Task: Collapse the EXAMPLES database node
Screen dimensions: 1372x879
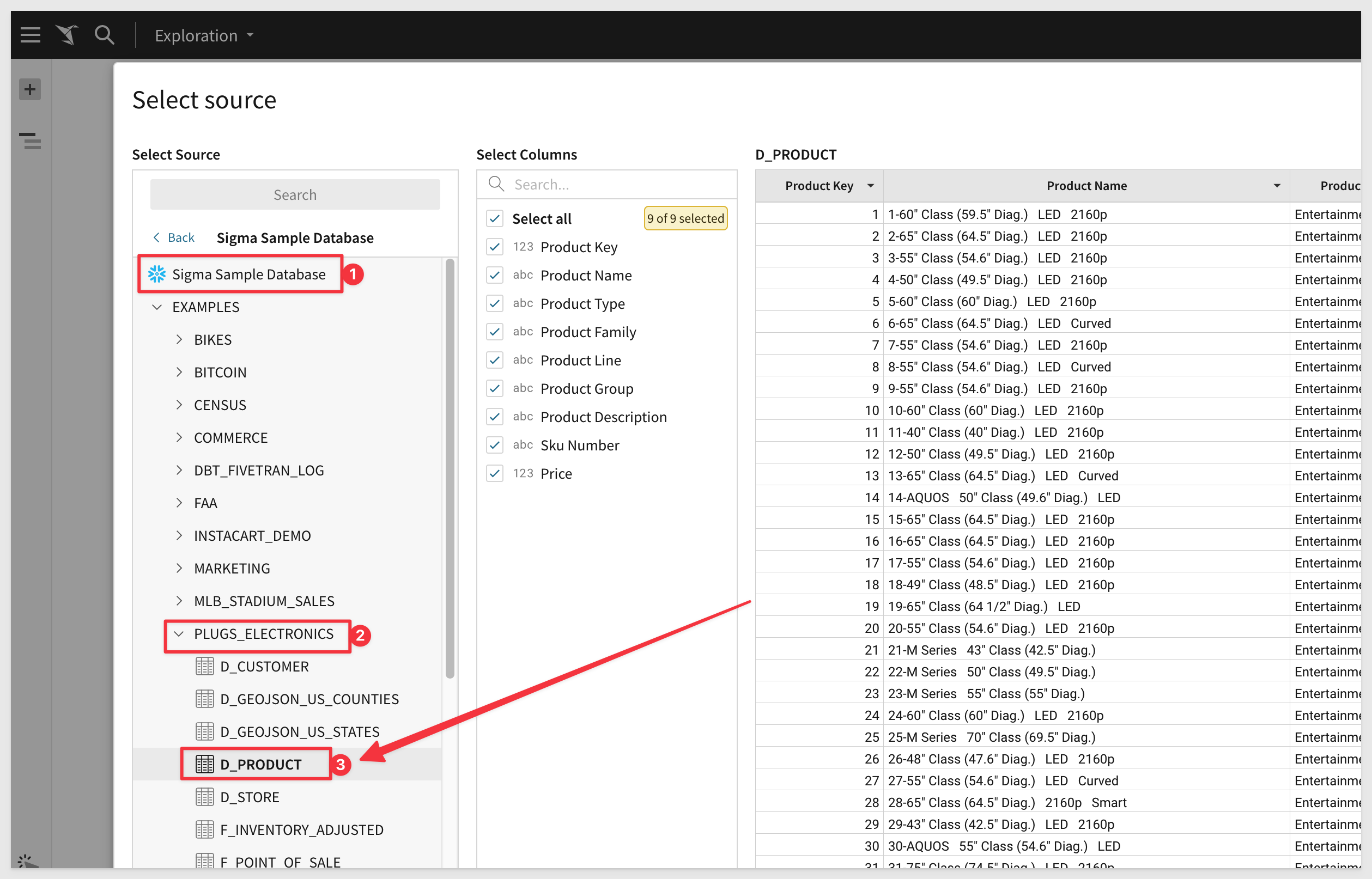Action: pos(157,307)
